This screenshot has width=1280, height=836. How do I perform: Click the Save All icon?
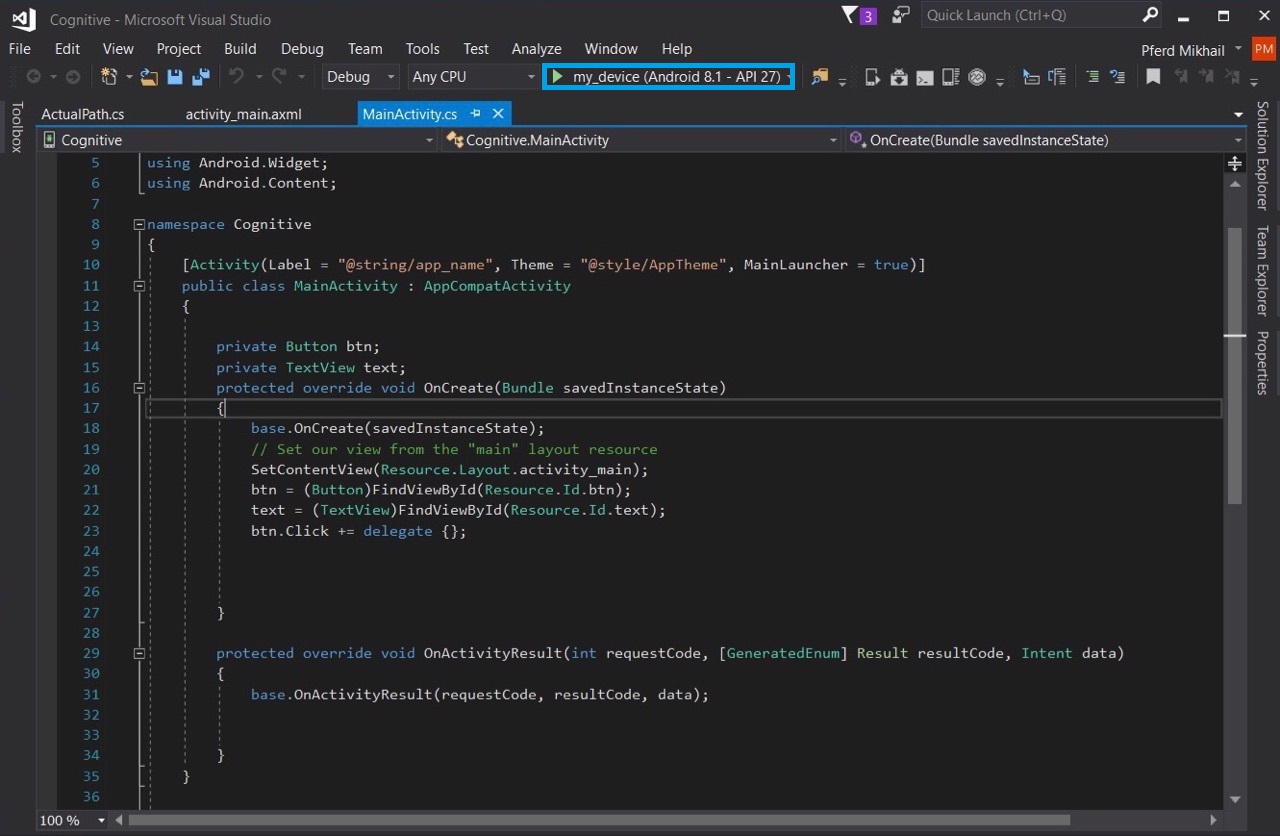point(200,77)
